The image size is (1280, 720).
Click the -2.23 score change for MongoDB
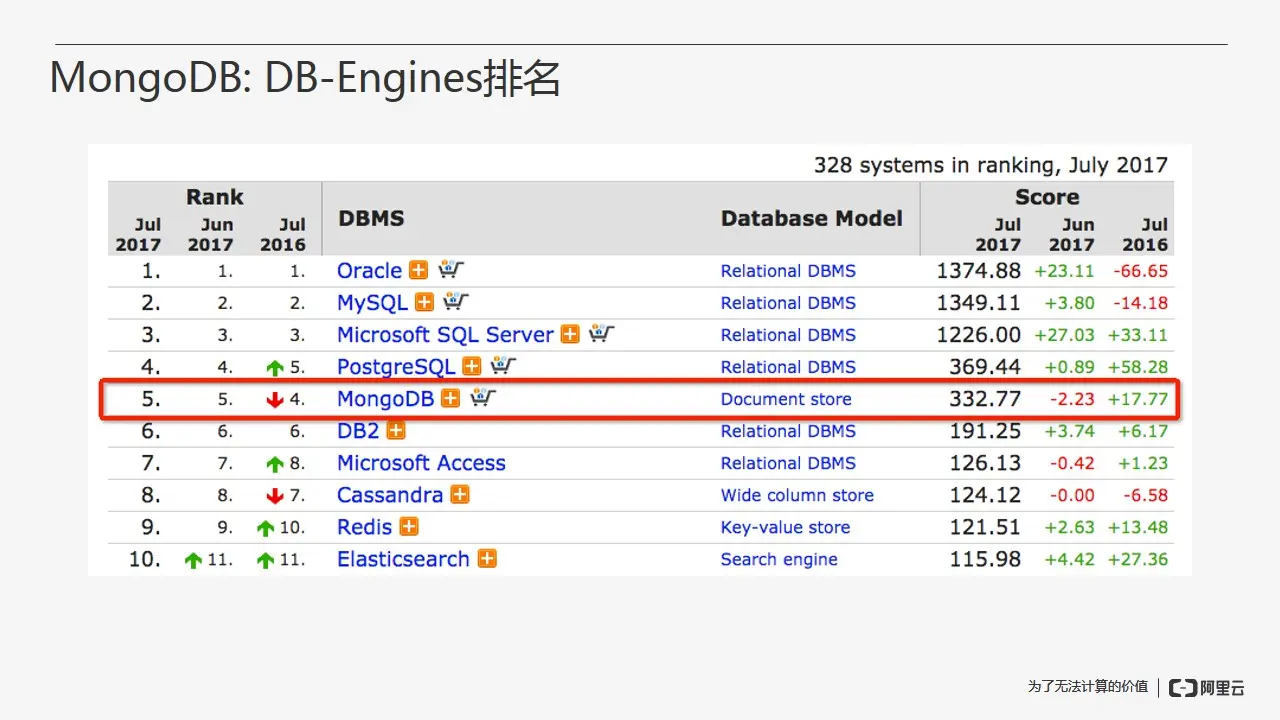point(1071,399)
